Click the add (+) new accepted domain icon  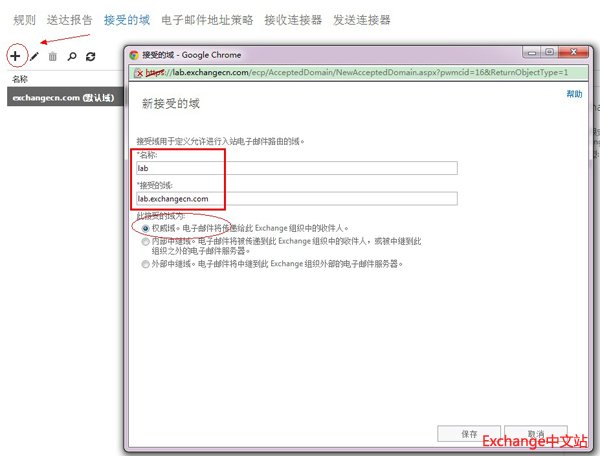(15, 57)
